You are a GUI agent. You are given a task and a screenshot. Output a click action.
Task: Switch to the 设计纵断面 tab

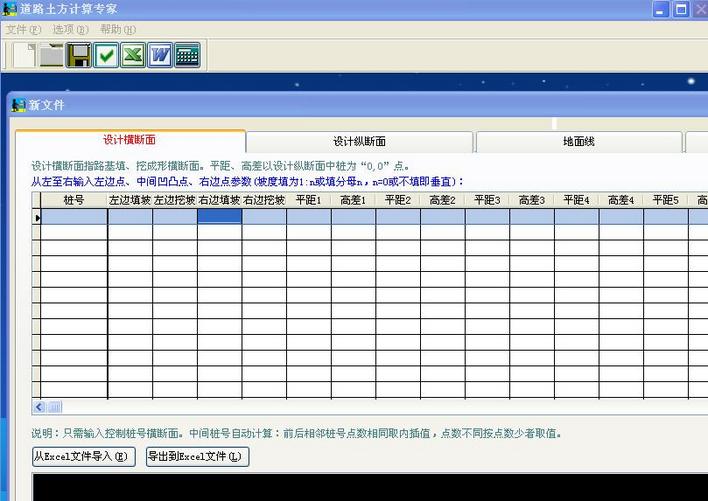pos(359,142)
